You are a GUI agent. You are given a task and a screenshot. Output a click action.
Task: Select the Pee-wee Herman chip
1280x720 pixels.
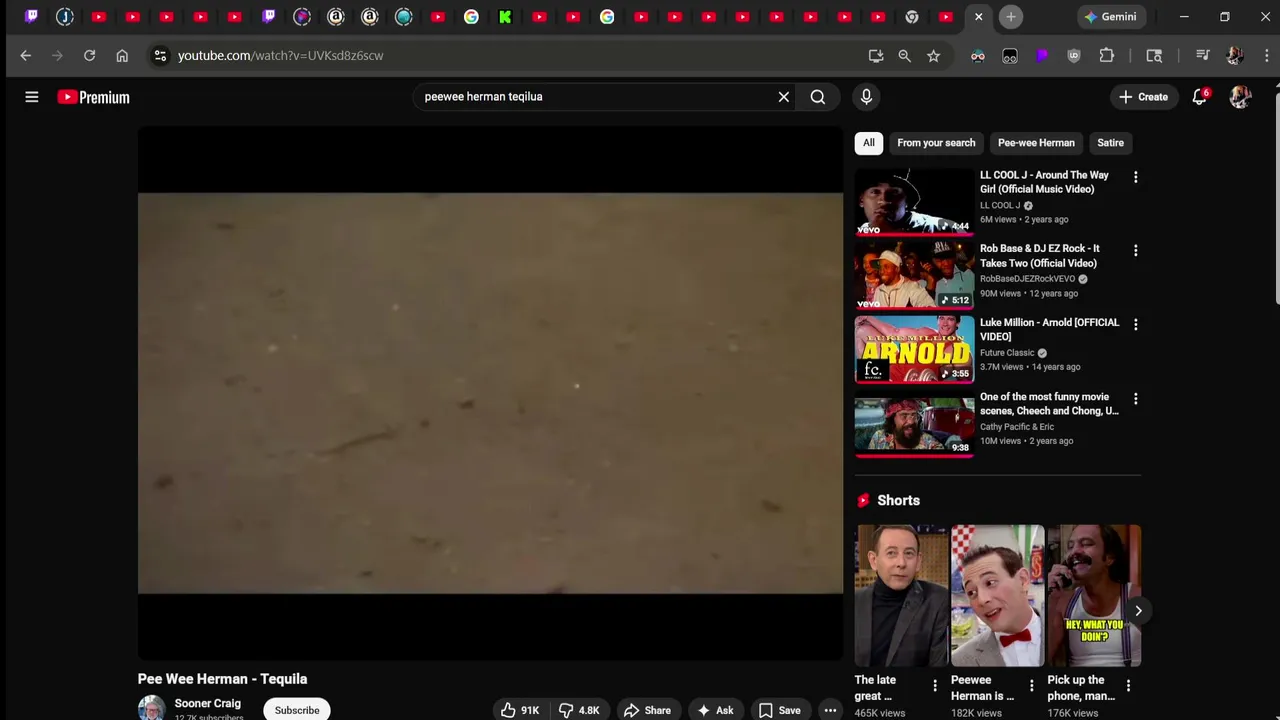[x=1036, y=143]
